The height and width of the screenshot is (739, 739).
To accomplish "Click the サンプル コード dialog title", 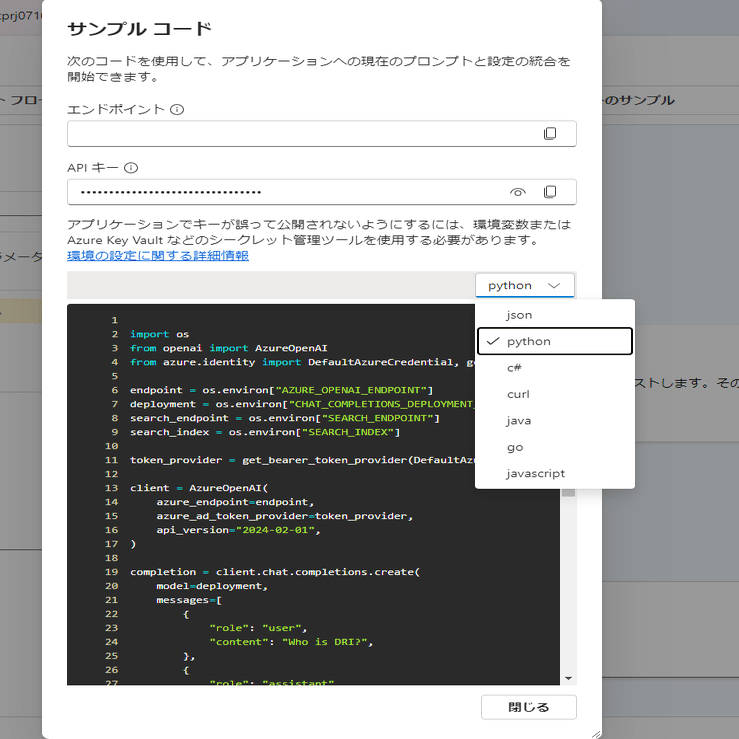I will pyautogui.click(x=139, y=29).
